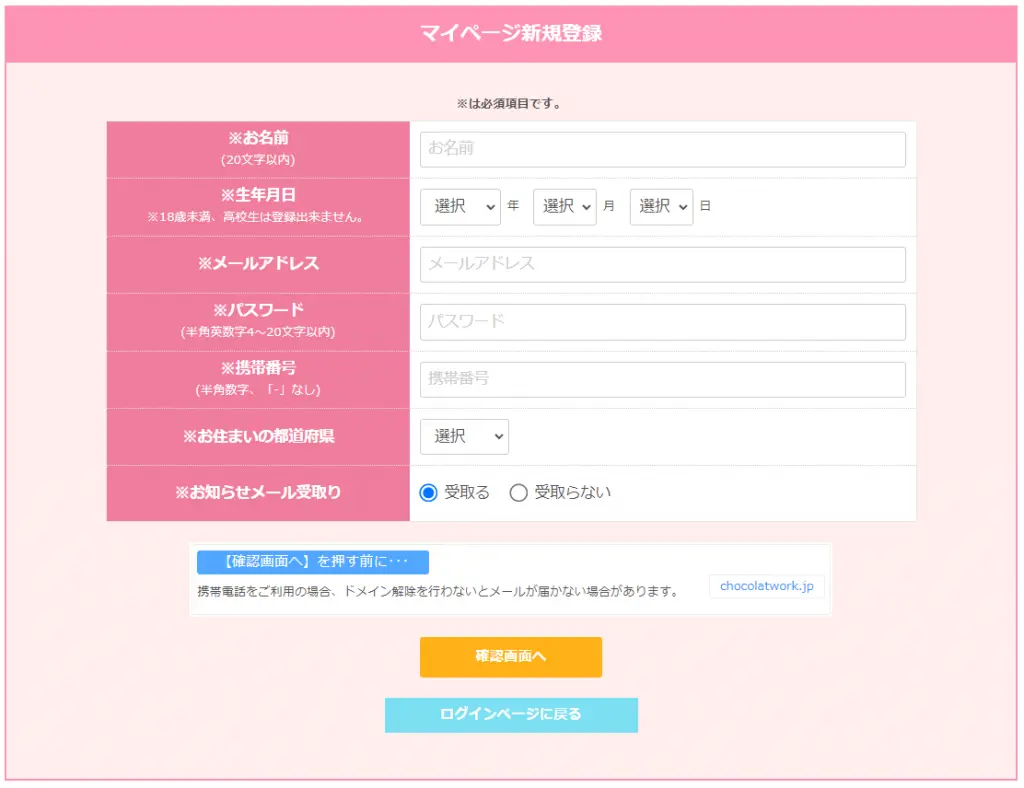This screenshot has width=1024, height=788.
Task: Click the パスワード password input field
Action: point(660,321)
